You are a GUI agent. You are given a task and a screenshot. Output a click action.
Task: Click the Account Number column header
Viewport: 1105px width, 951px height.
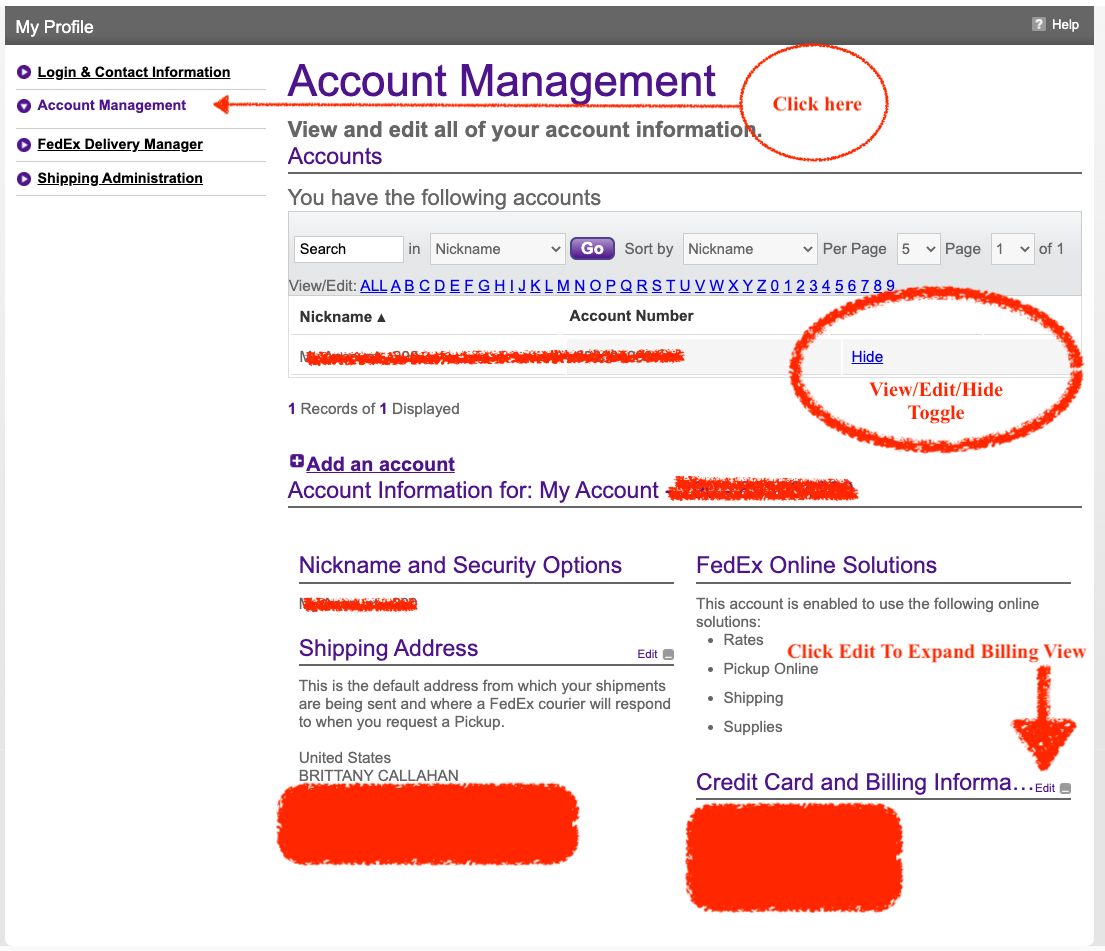[x=631, y=316]
